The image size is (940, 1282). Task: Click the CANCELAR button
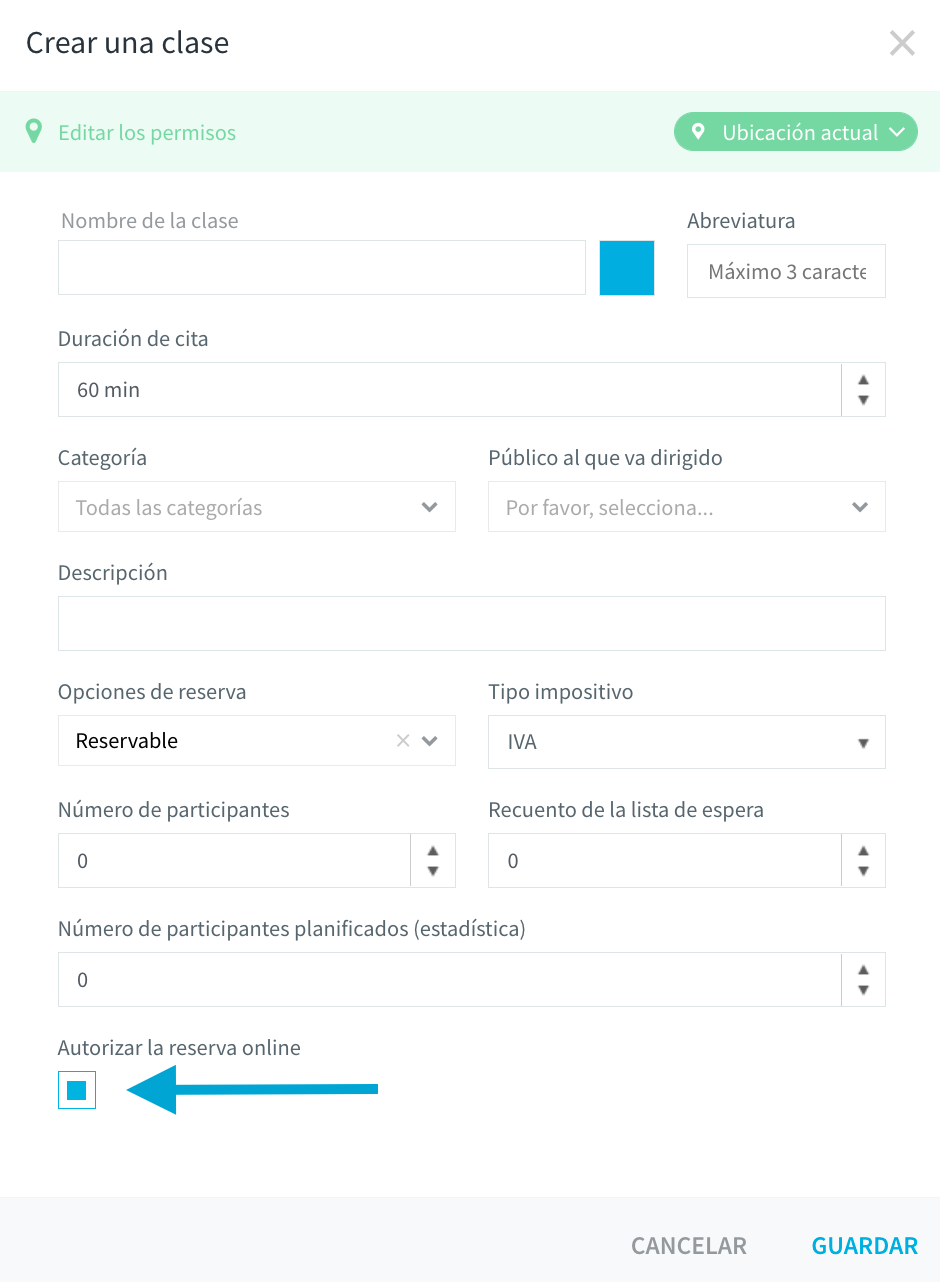[x=689, y=1246]
